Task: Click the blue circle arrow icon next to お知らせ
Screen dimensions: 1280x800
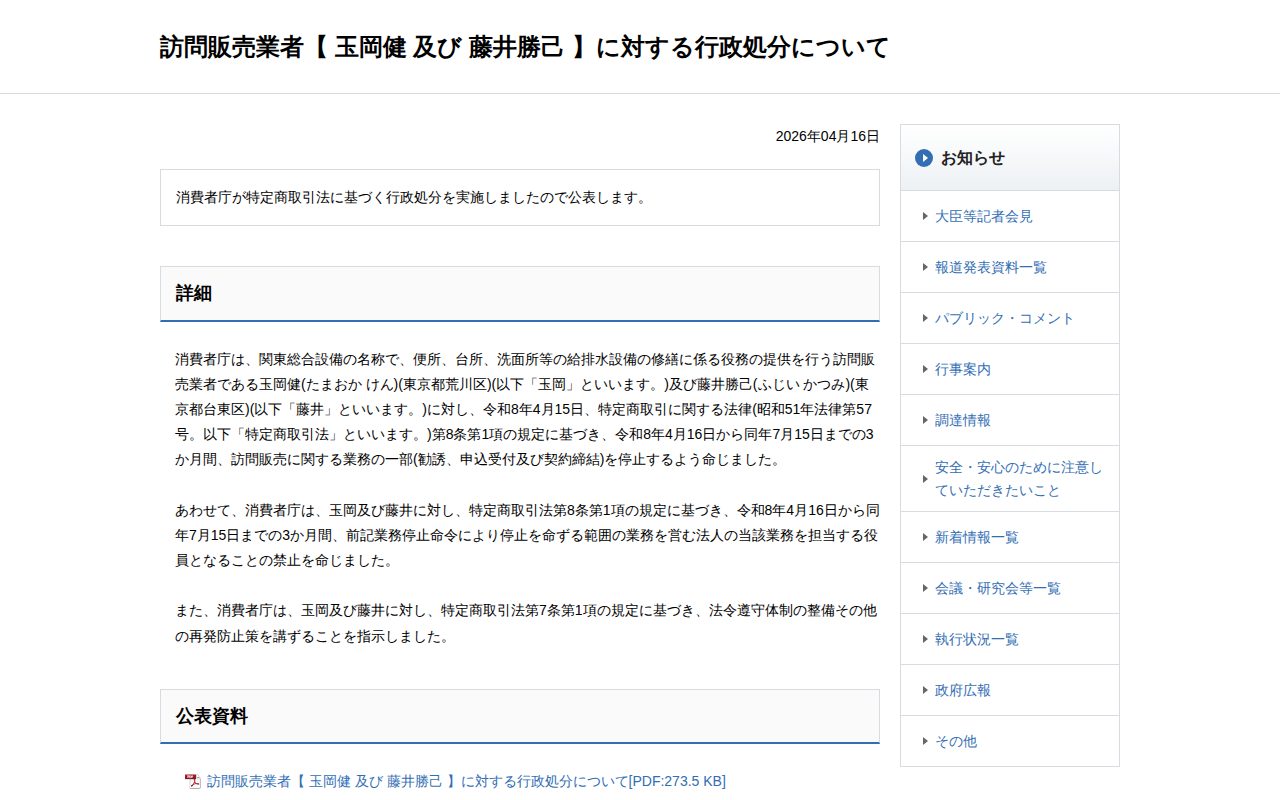Action: tap(924, 158)
